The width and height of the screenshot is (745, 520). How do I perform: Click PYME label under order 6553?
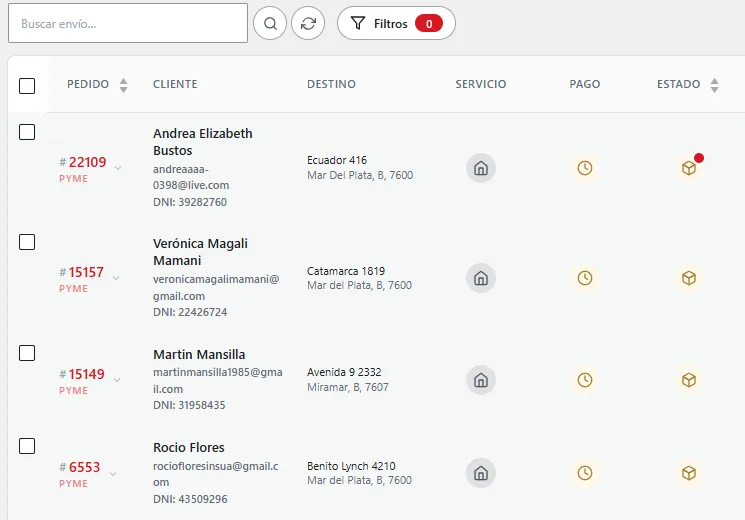coord(73,484)
